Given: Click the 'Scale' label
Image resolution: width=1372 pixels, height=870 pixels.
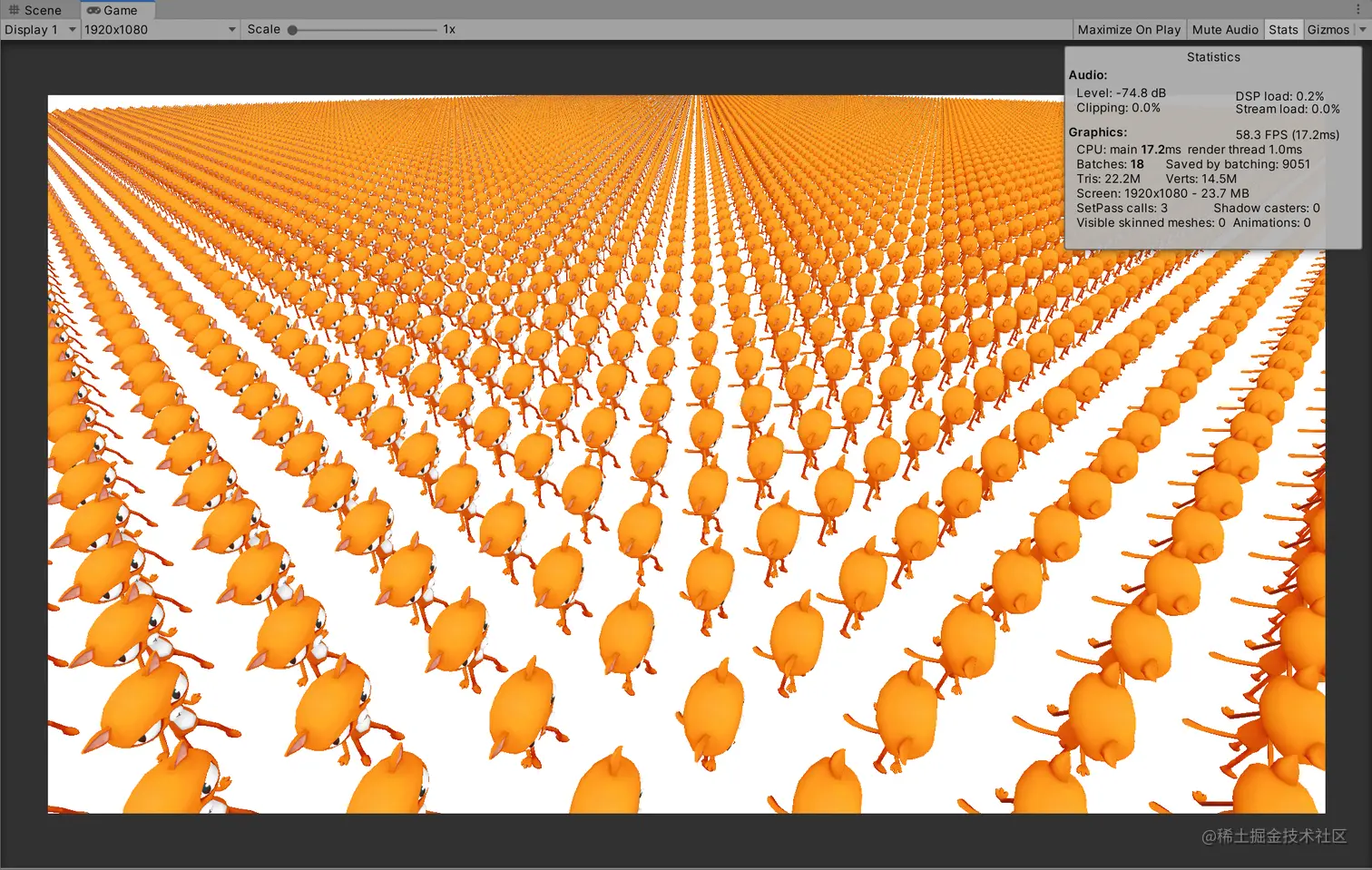Looking at the screenshot, I should click(264, 29).
